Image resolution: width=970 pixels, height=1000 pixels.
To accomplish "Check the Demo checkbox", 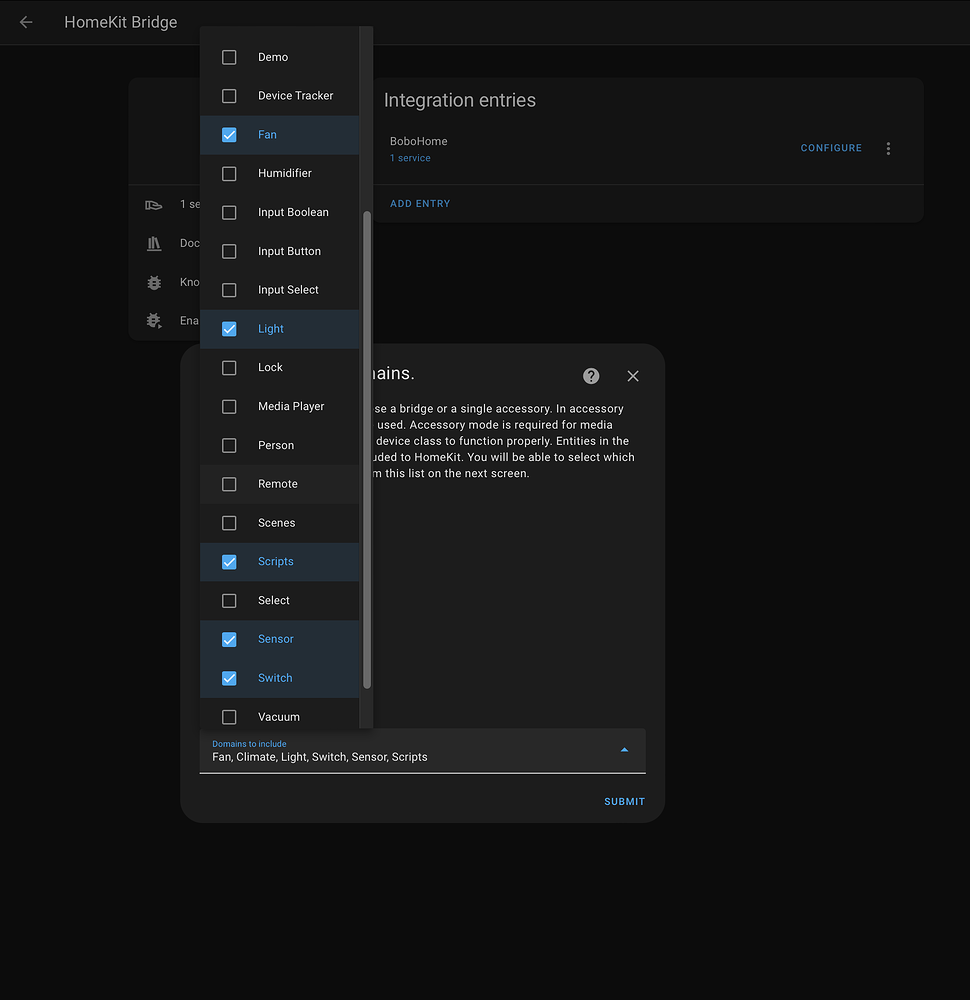I will click(228, 57).
